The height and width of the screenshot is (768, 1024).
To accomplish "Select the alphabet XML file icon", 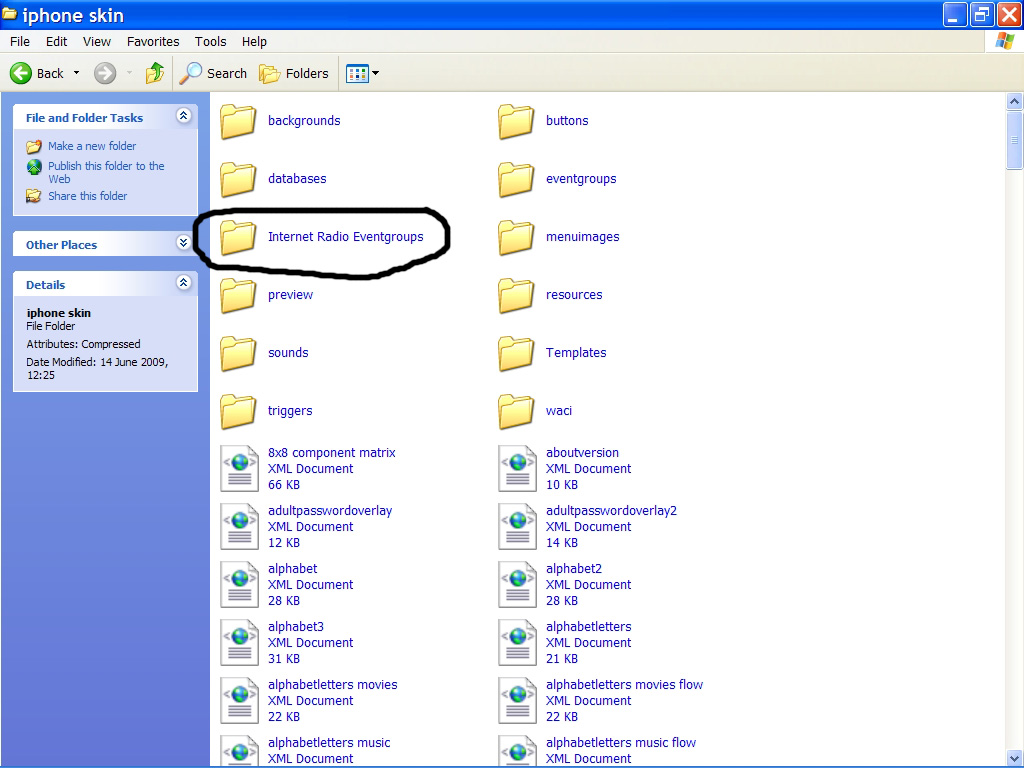I will (239, 584).
